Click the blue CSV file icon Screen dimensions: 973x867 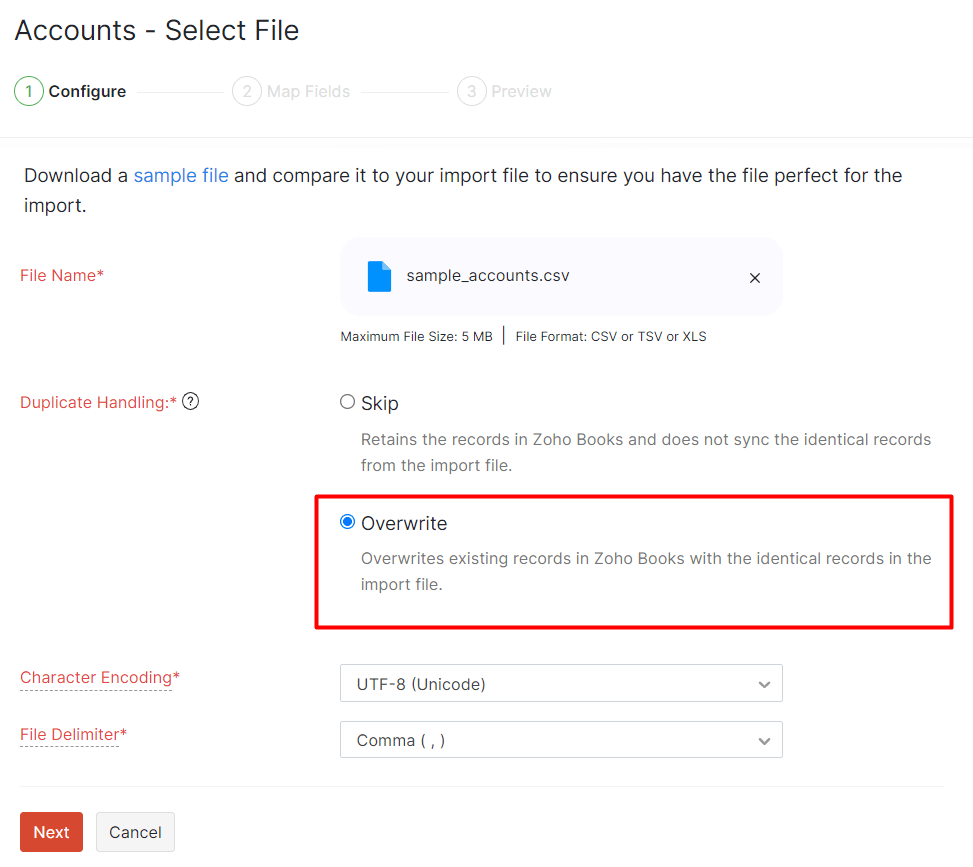379,274
